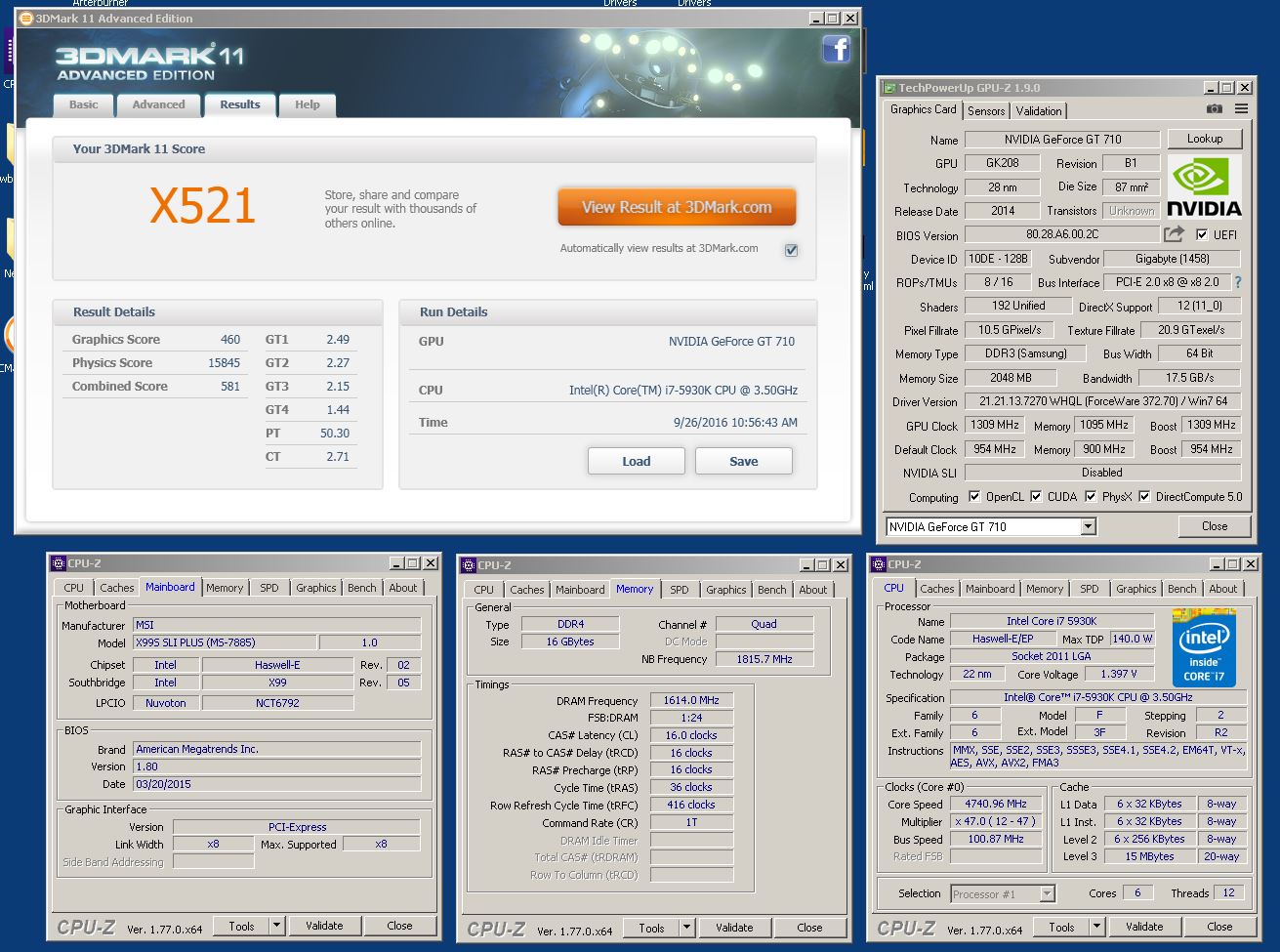Image resolution: width=1280 pixels, height=952 pixels.
Task: Click the Driver Version field in GPU-Z
Action: coord(1102,401)
